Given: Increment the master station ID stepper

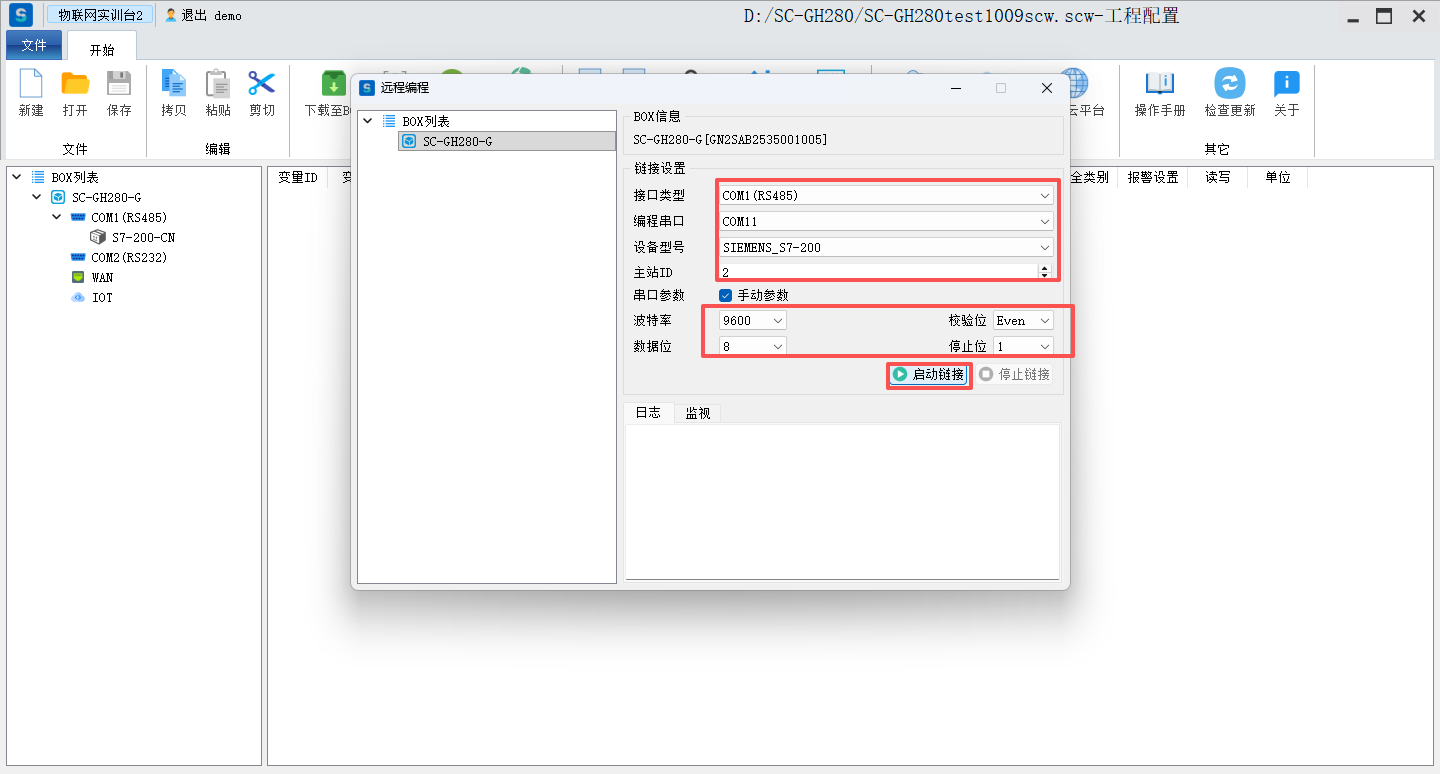Looking at the screenshot, I should pos(1045,267).
